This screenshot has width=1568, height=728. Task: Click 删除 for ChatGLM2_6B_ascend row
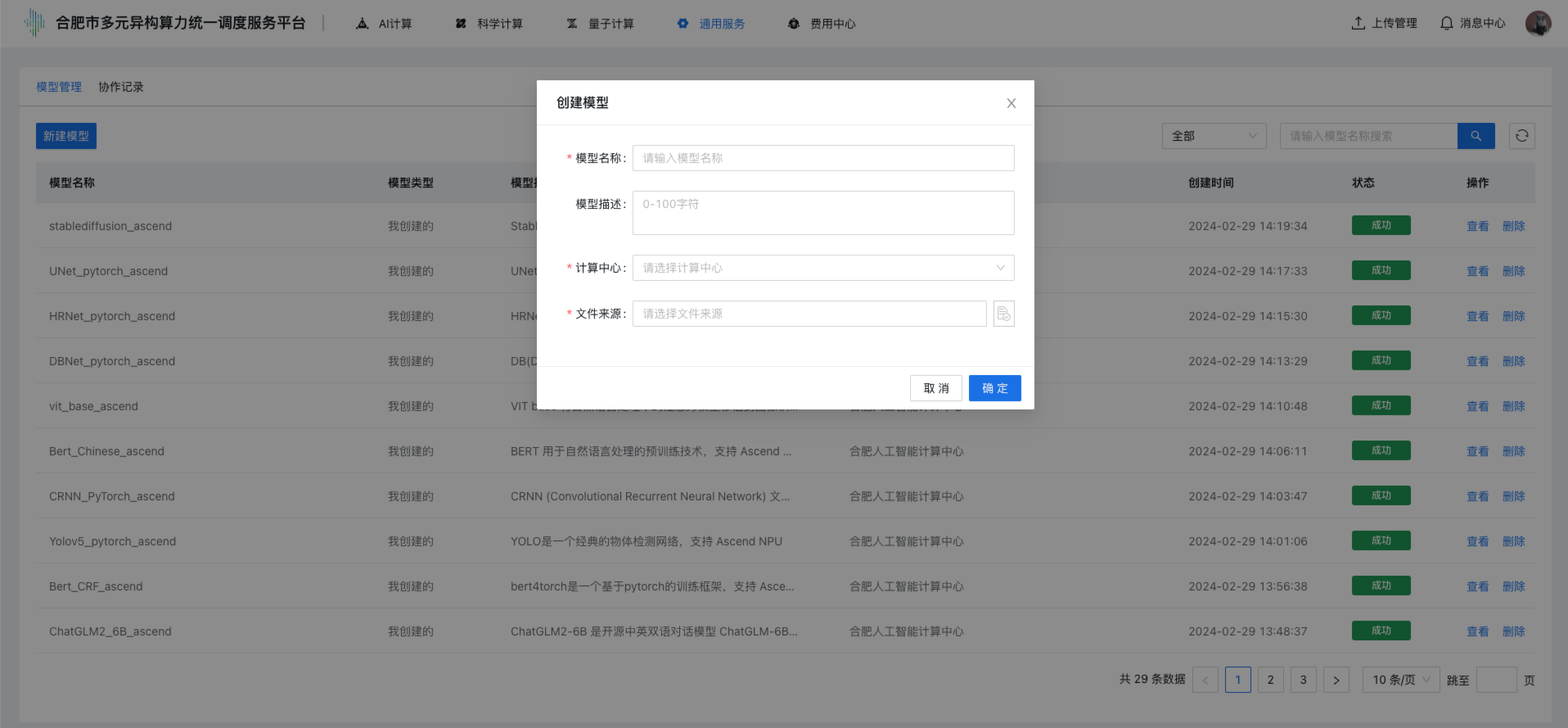click(1513, 631)
